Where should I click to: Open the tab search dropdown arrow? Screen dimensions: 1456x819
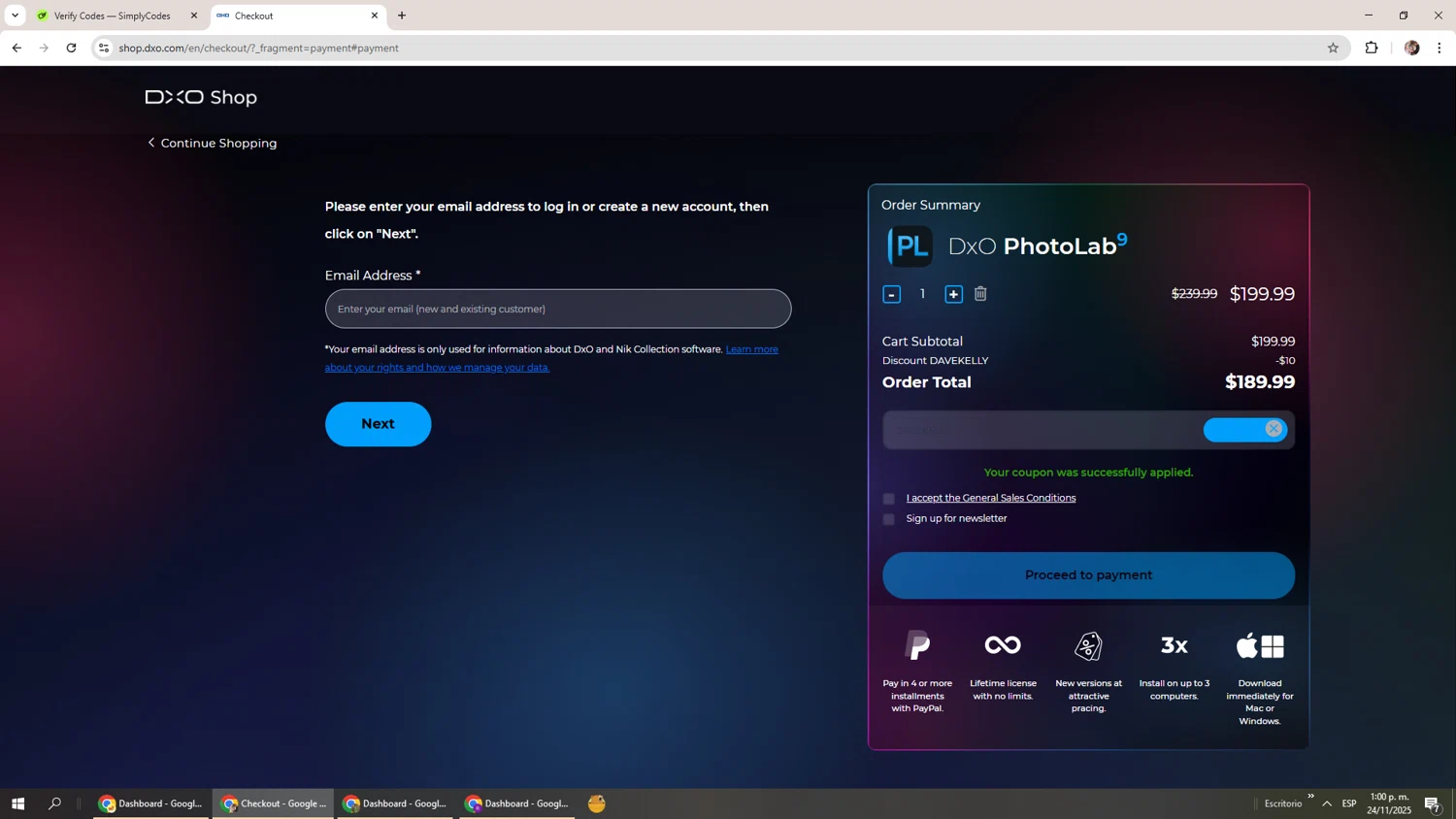(x=15, y=16)
